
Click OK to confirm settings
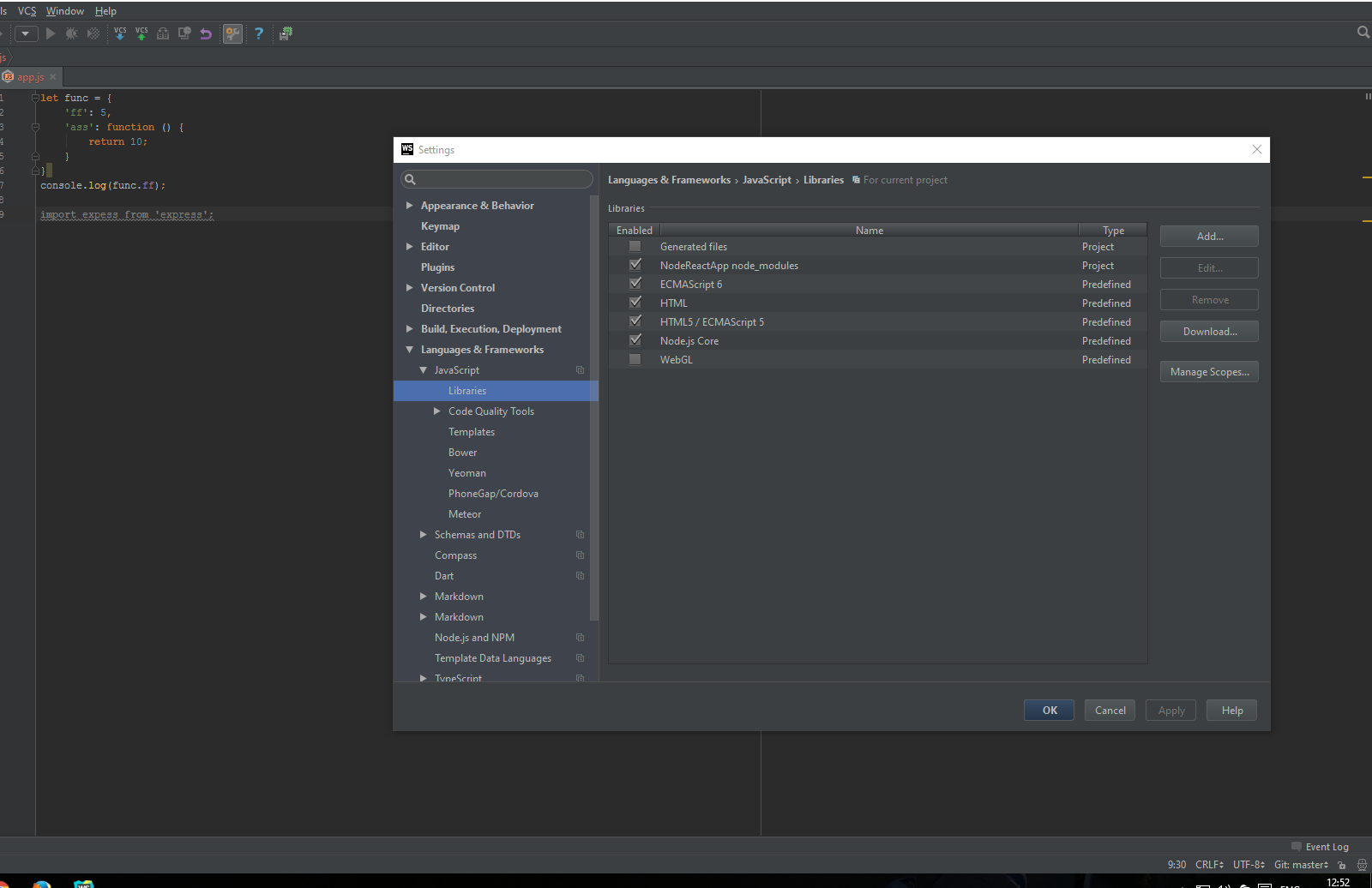pyautogui.click(x=1049, y=711)
